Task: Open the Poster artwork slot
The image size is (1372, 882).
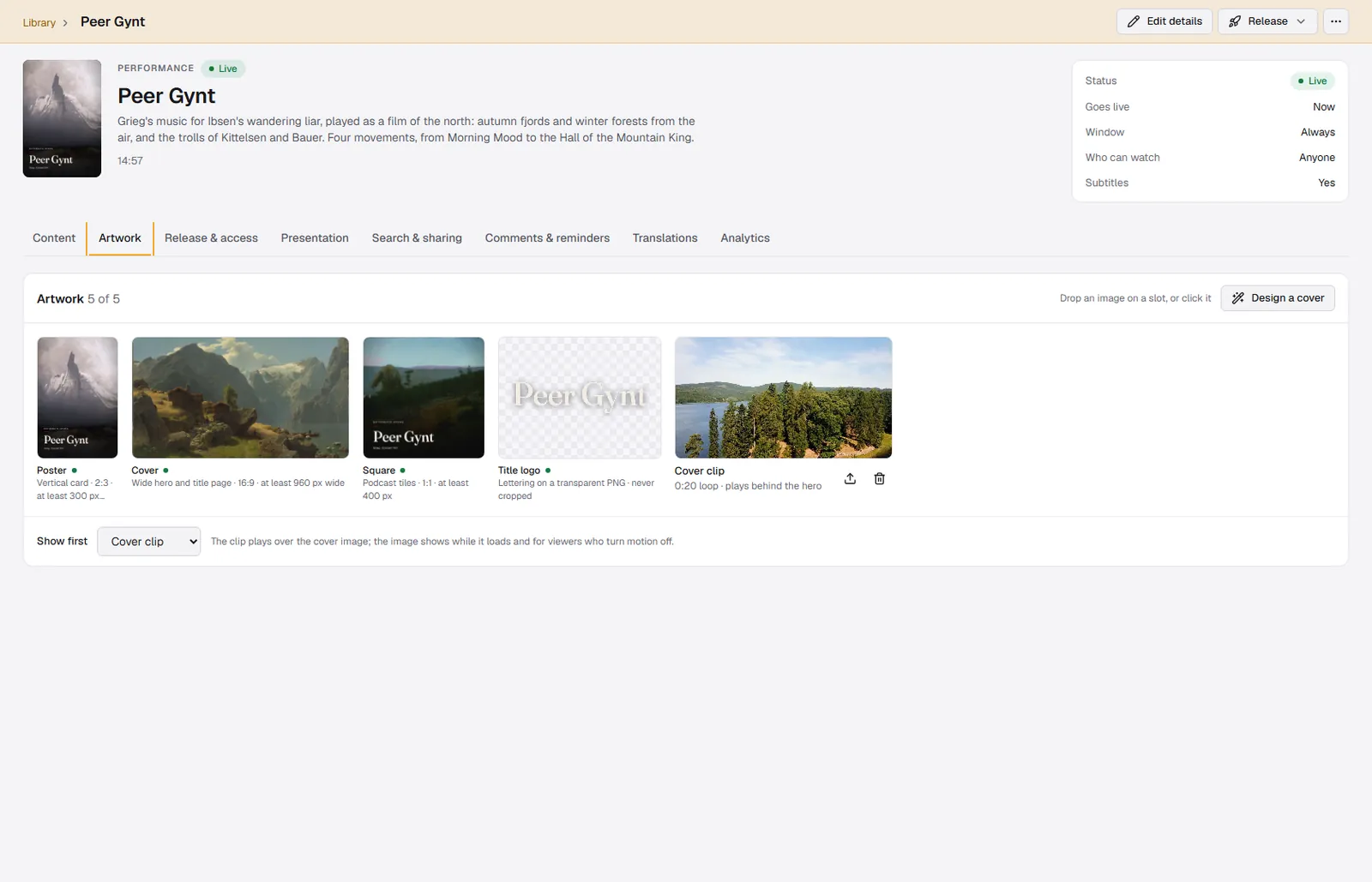Action: [77, 398]
